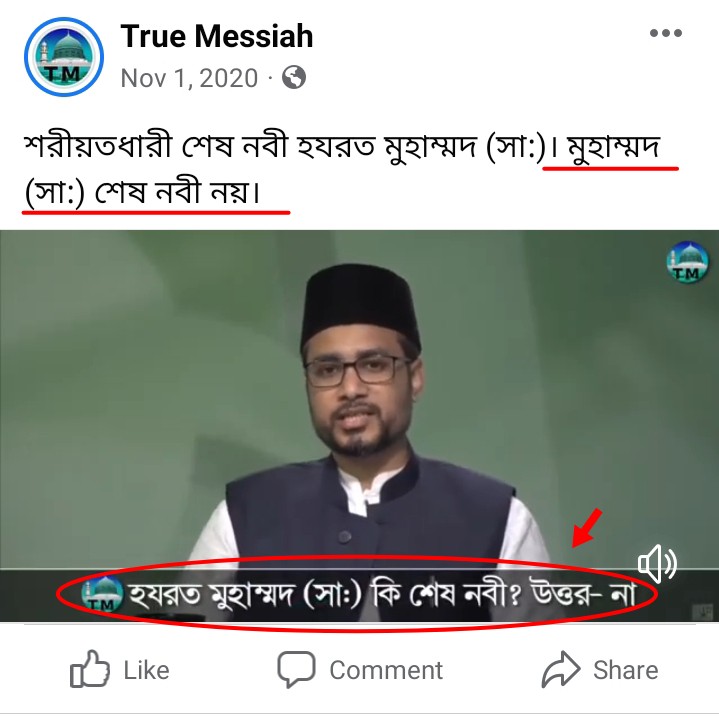Click the red arrow annotation on the video
Viewport: 719px width, 723px height.
[x=587, y=528]
